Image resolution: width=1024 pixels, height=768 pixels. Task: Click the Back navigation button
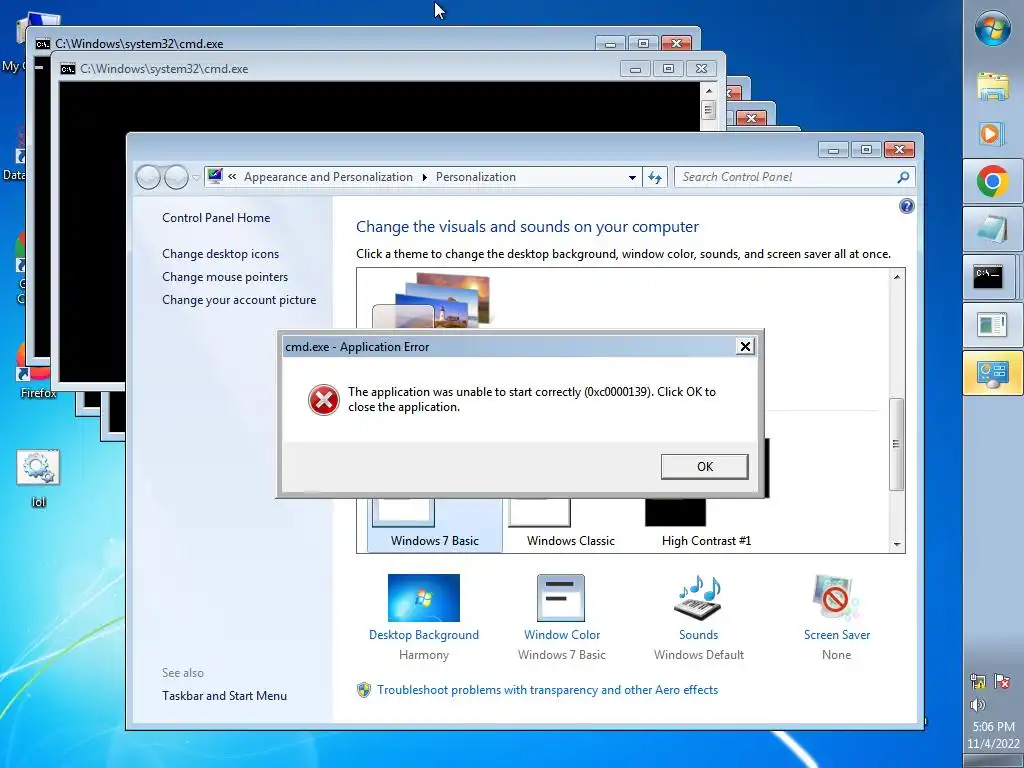click(x=148, y=177)
